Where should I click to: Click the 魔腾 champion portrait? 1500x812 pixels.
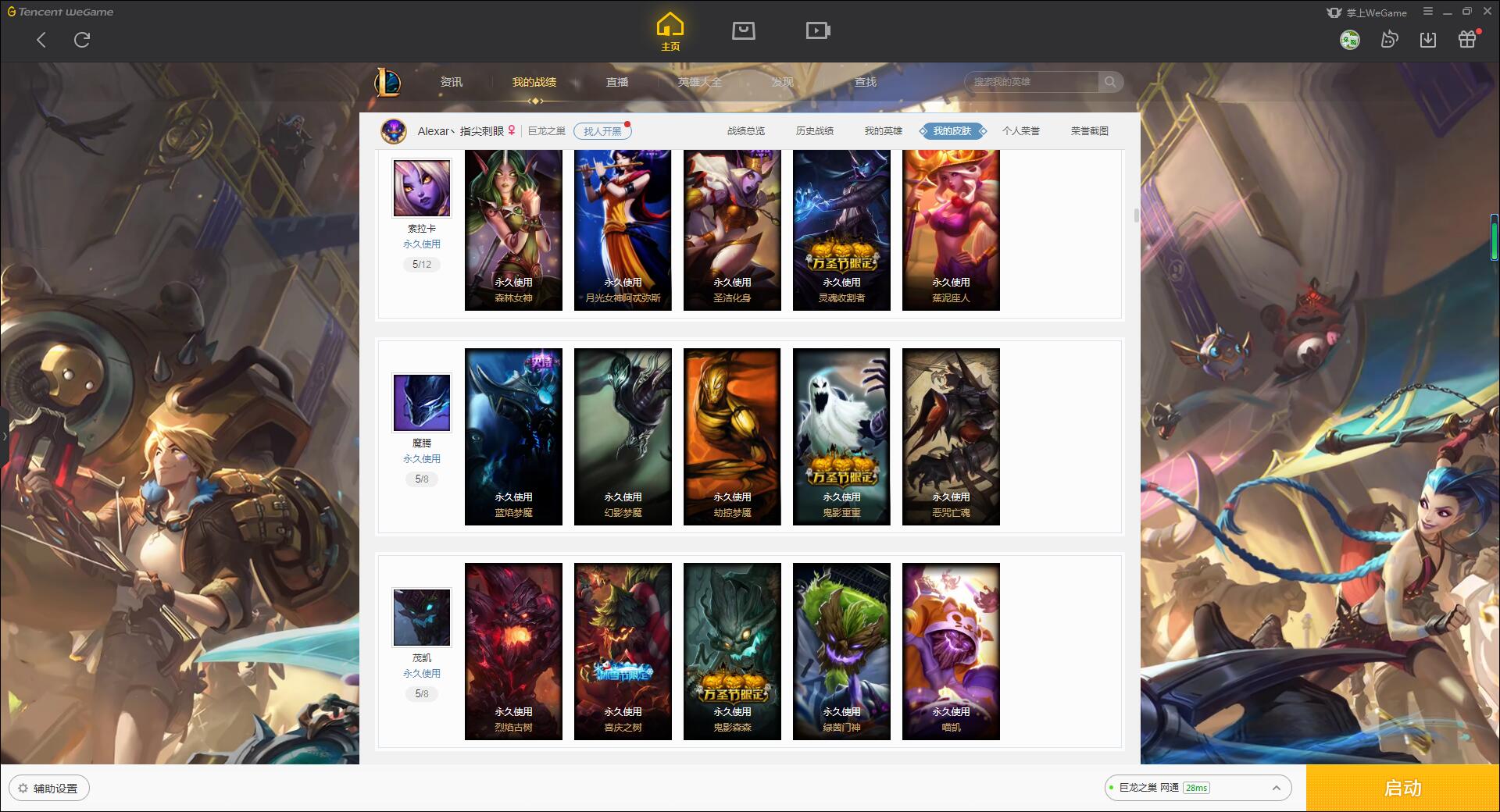(x=422, y=403)
